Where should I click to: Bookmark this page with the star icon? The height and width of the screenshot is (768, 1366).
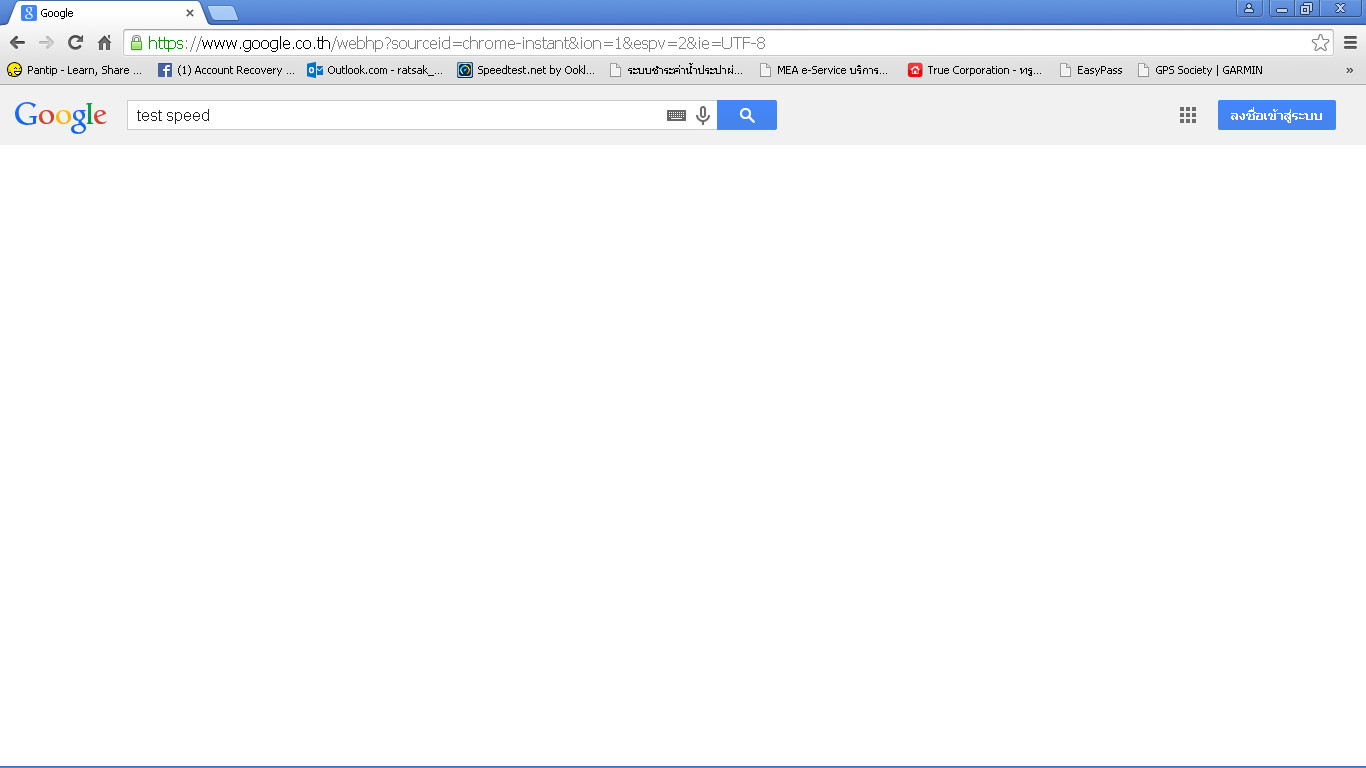click(x=1320, y=42)
